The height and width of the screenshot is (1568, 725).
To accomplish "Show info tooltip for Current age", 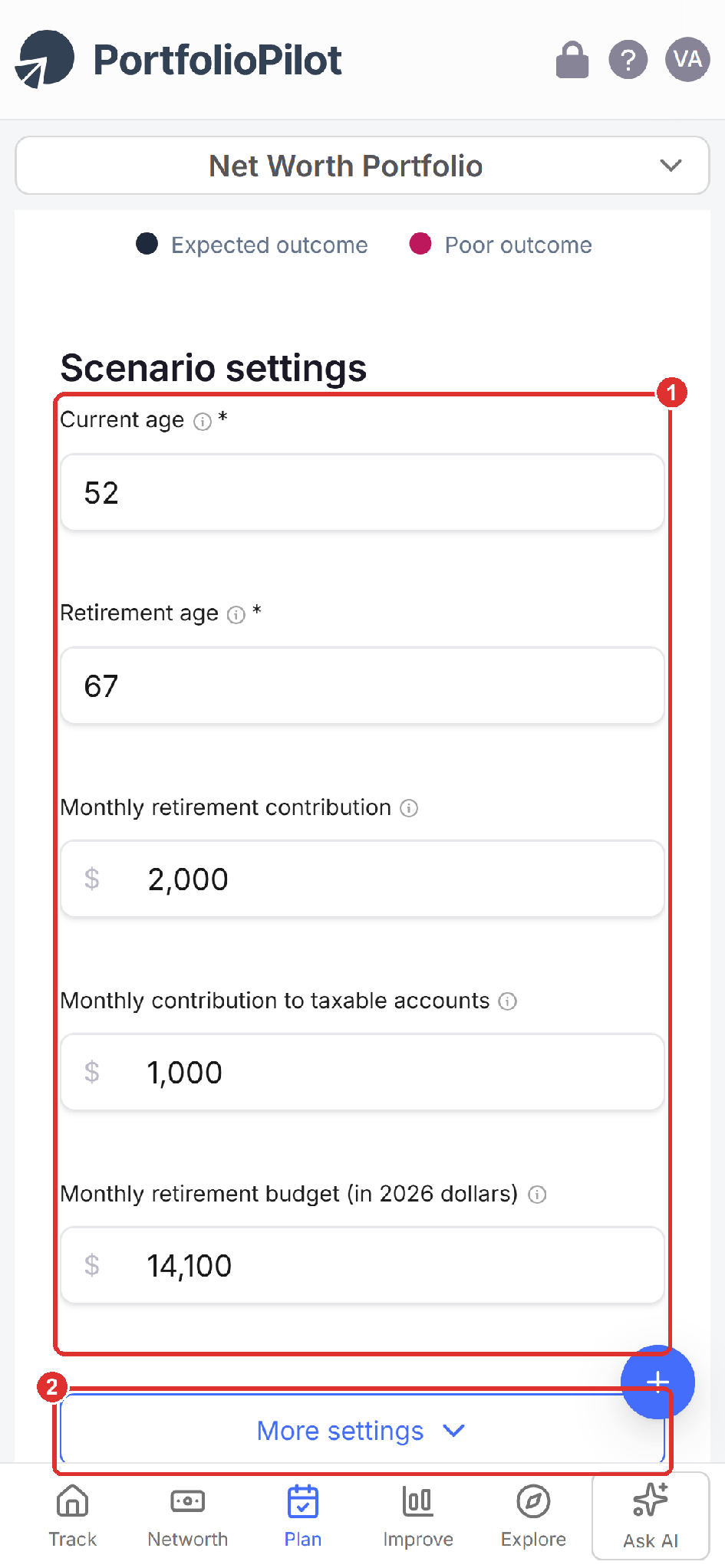I will [203, 422].
